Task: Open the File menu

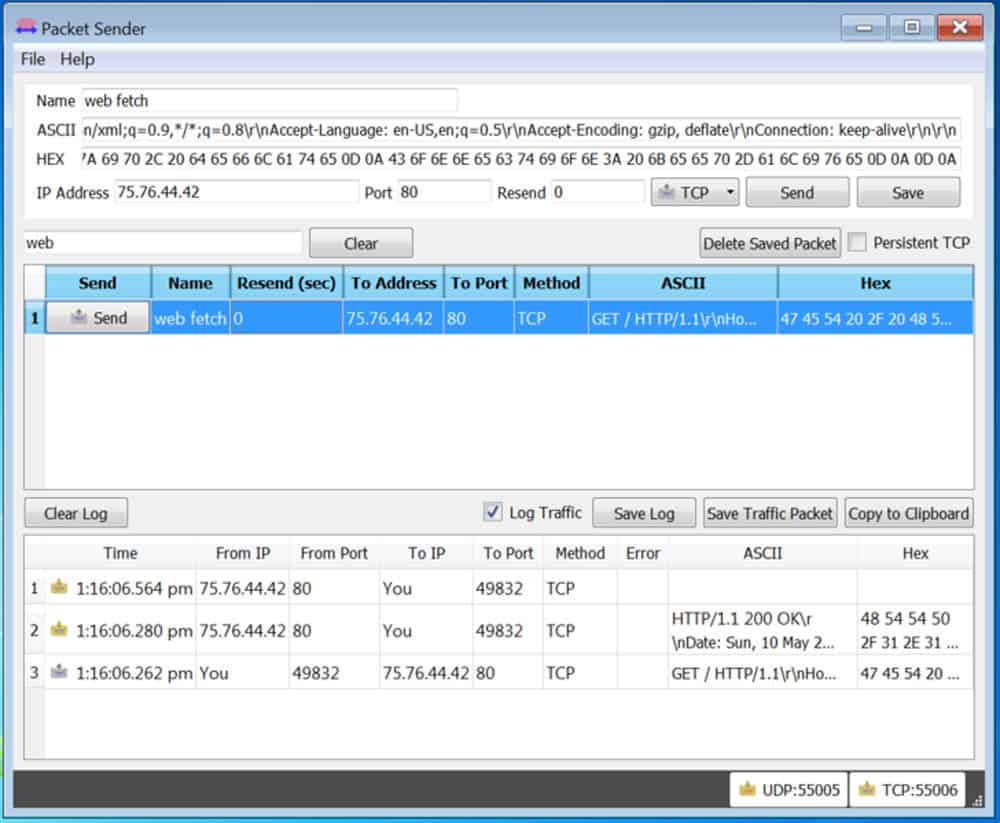Action: [x=33, y=59]
